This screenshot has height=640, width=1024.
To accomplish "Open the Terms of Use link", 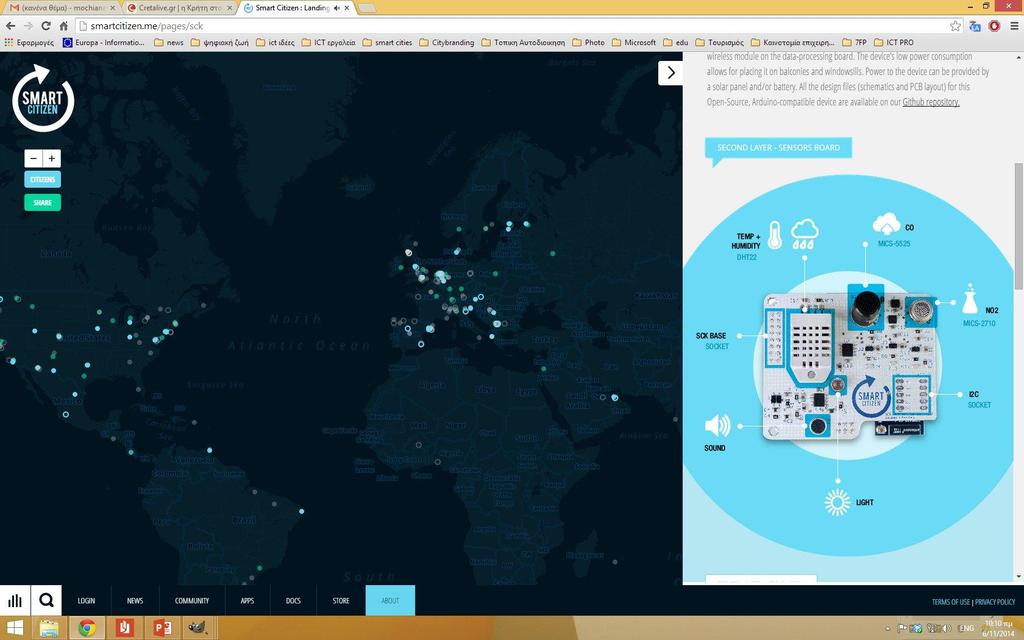I will (951, 601).
